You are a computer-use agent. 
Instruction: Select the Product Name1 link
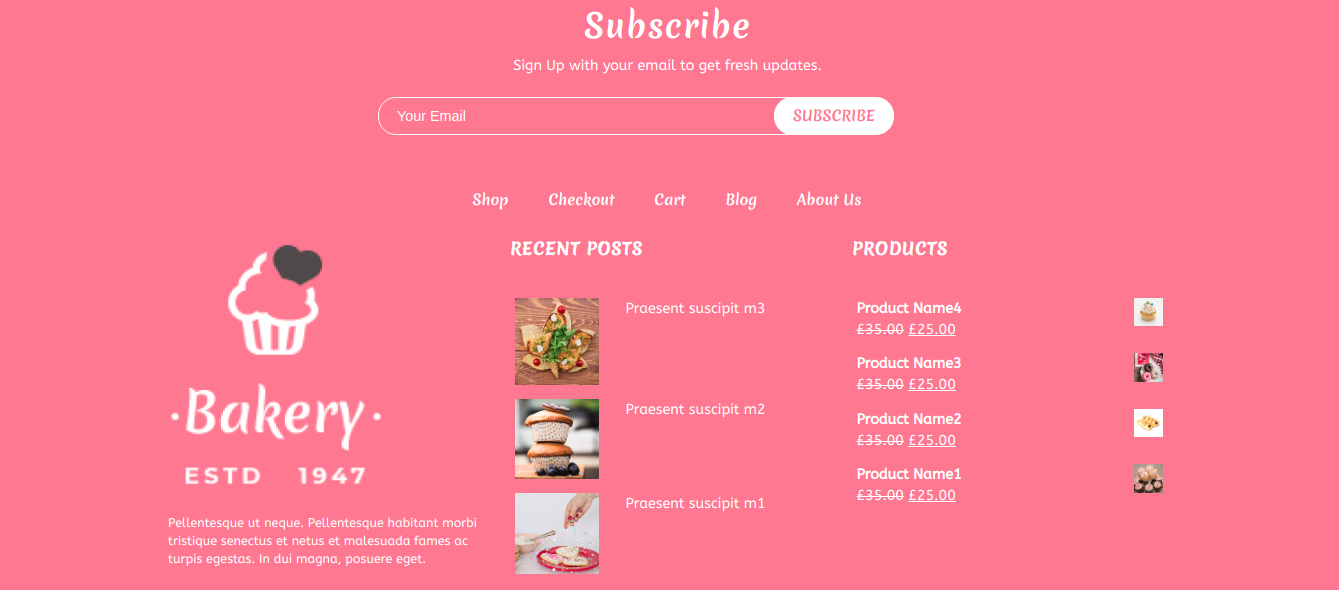[x=909, y=474]
